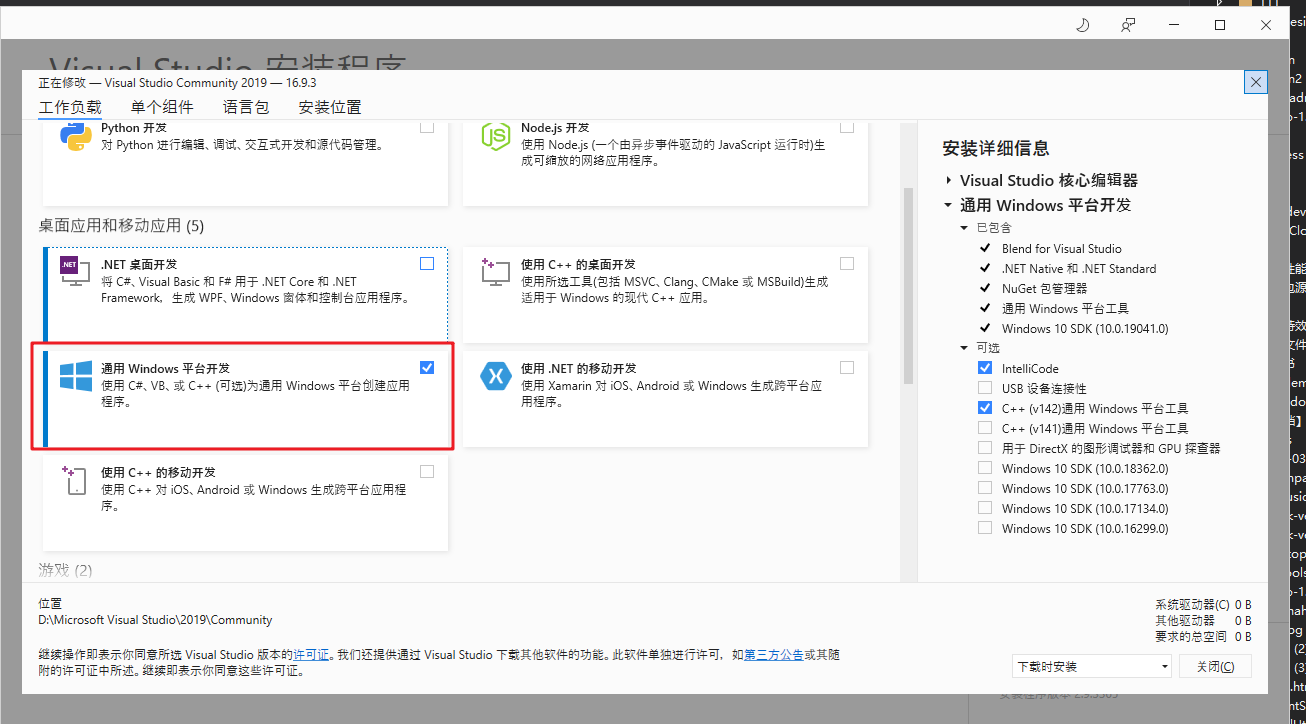Click the C++ 桌面开发 monitor icon
Viewport: 1306px width, 724px height.
[x=494, y=274]
